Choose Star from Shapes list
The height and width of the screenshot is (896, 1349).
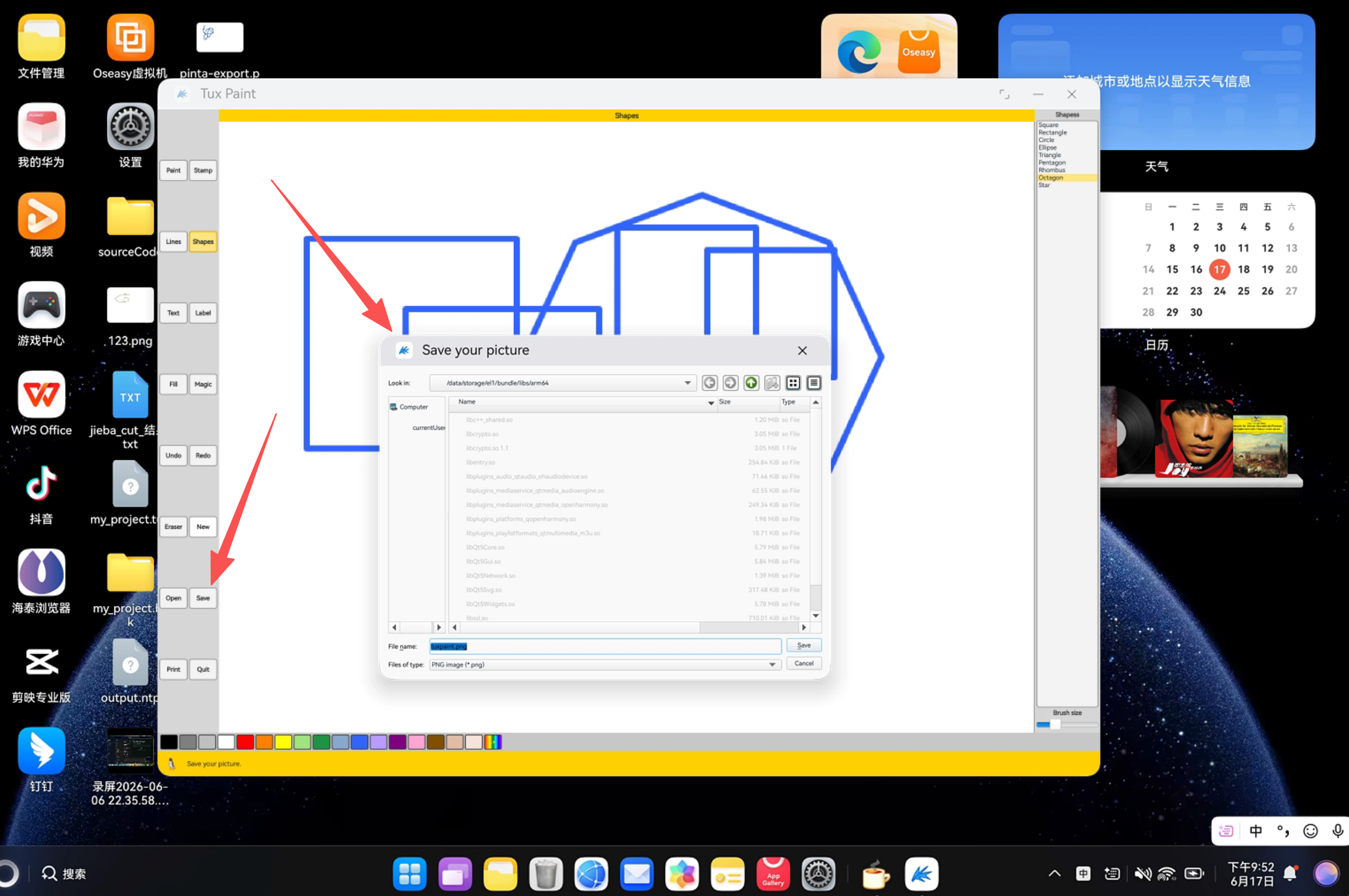1066,185
